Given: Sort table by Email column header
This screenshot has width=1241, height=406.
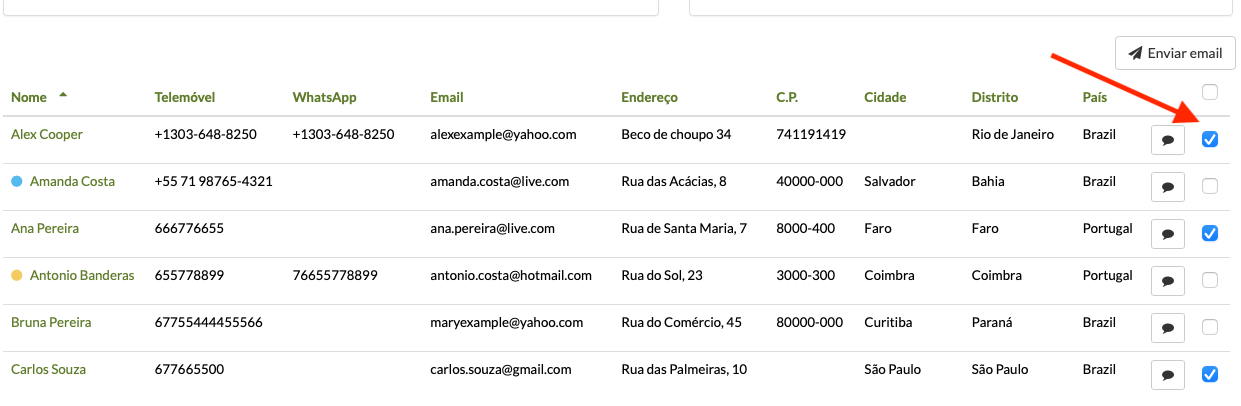Looking at the screenshot, I should 446,98.
